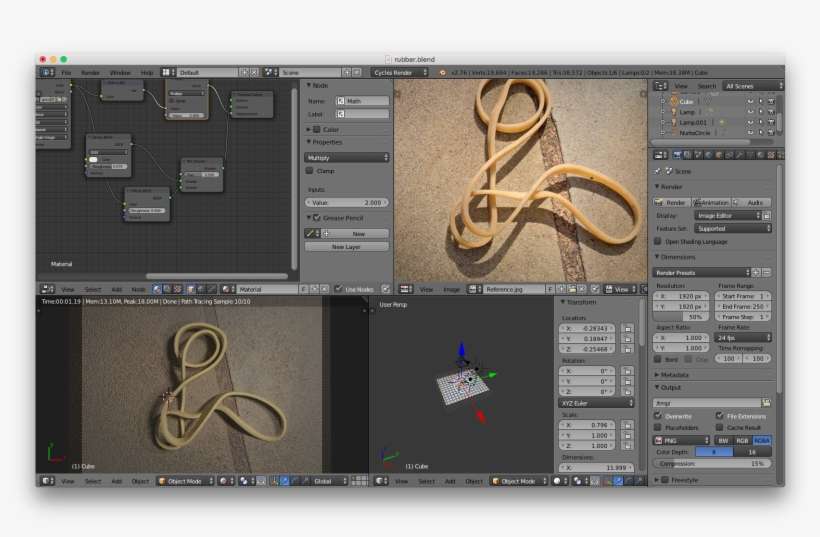Open the Search menu in the outliner header
This screenshot has height=537, width=820.
tap(706, 86)
